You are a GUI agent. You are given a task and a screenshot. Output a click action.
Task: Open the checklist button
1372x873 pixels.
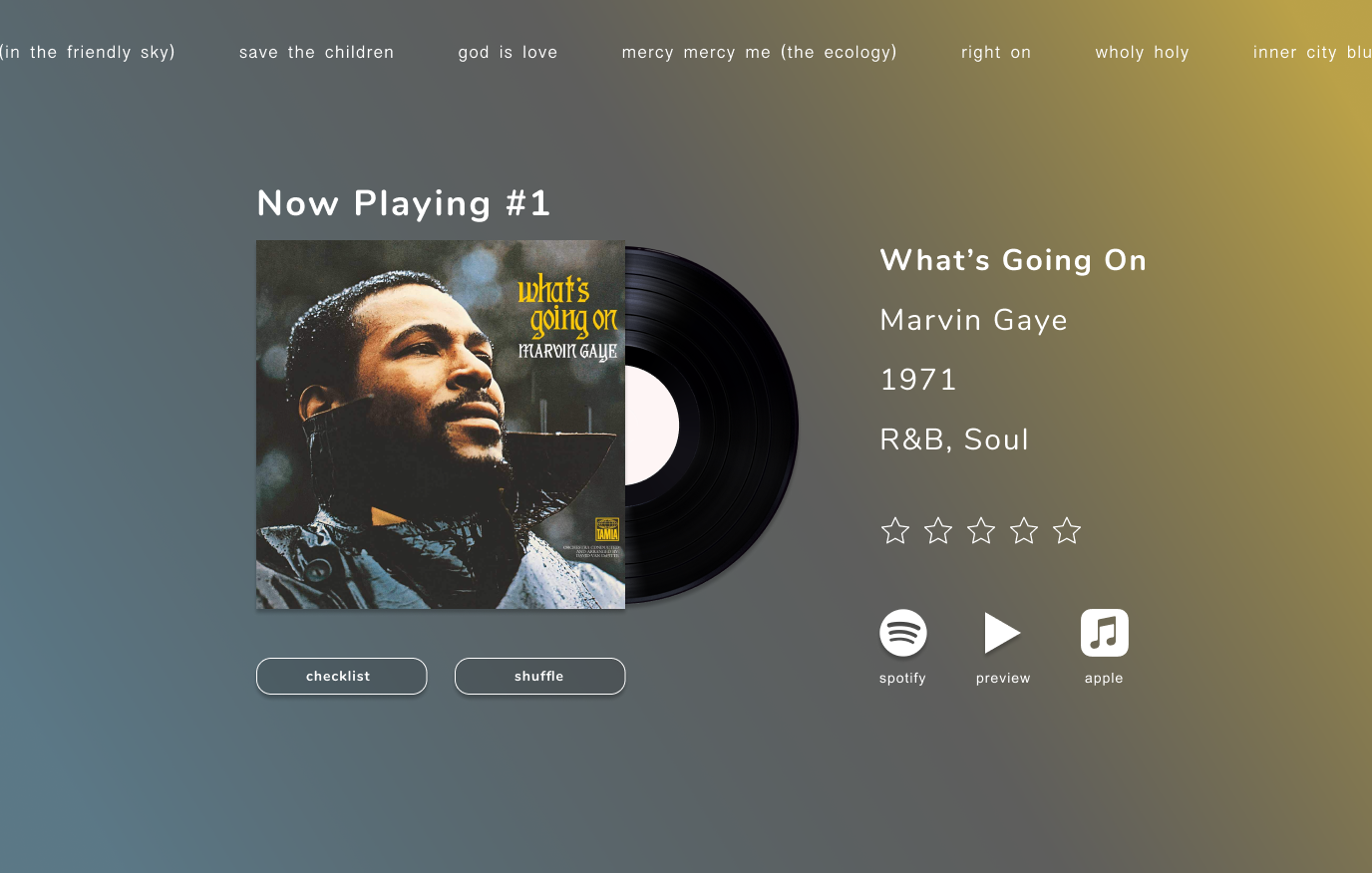pyautogui.click(x=341, y=676)
